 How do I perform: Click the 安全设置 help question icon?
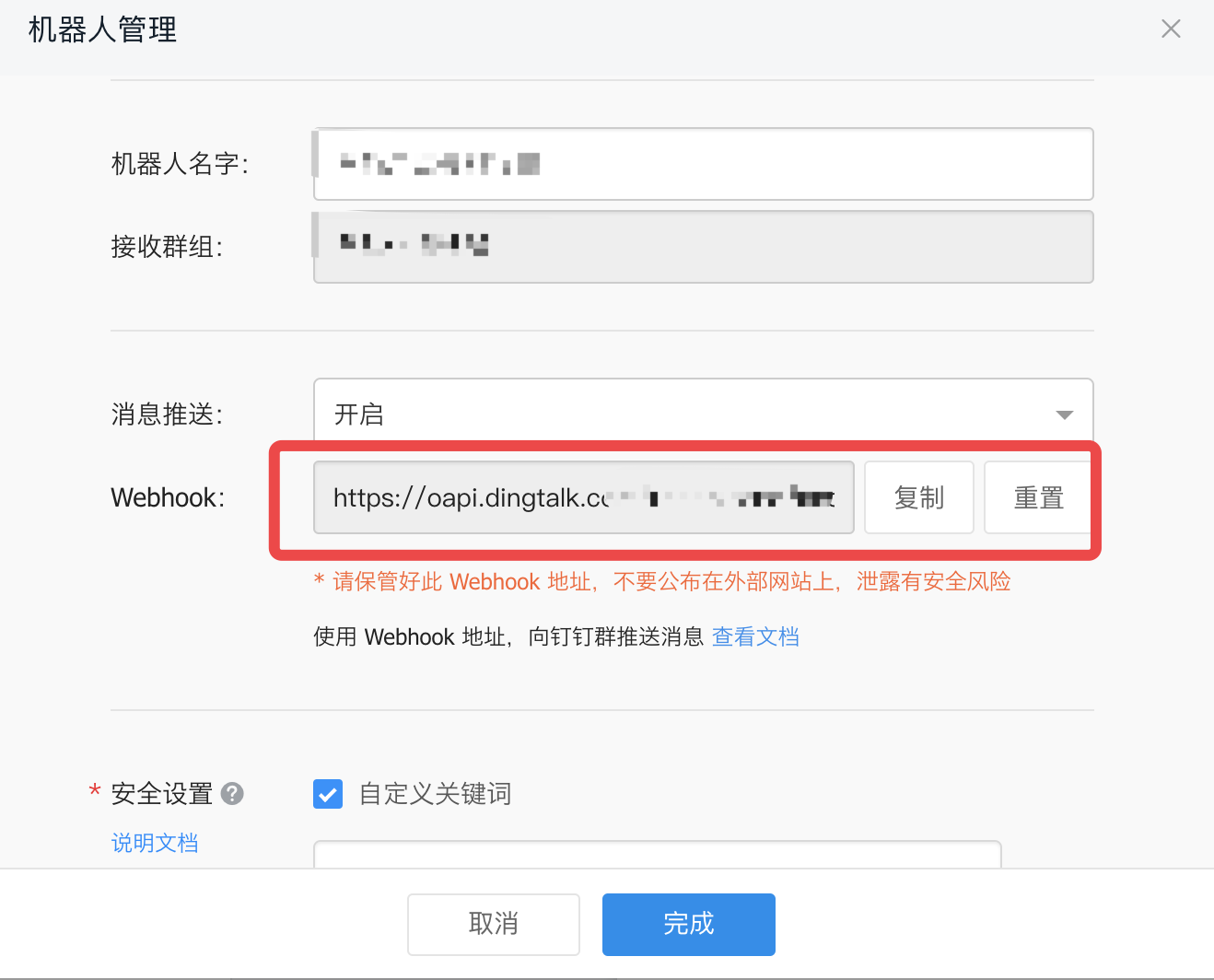(x=233, y=793)
